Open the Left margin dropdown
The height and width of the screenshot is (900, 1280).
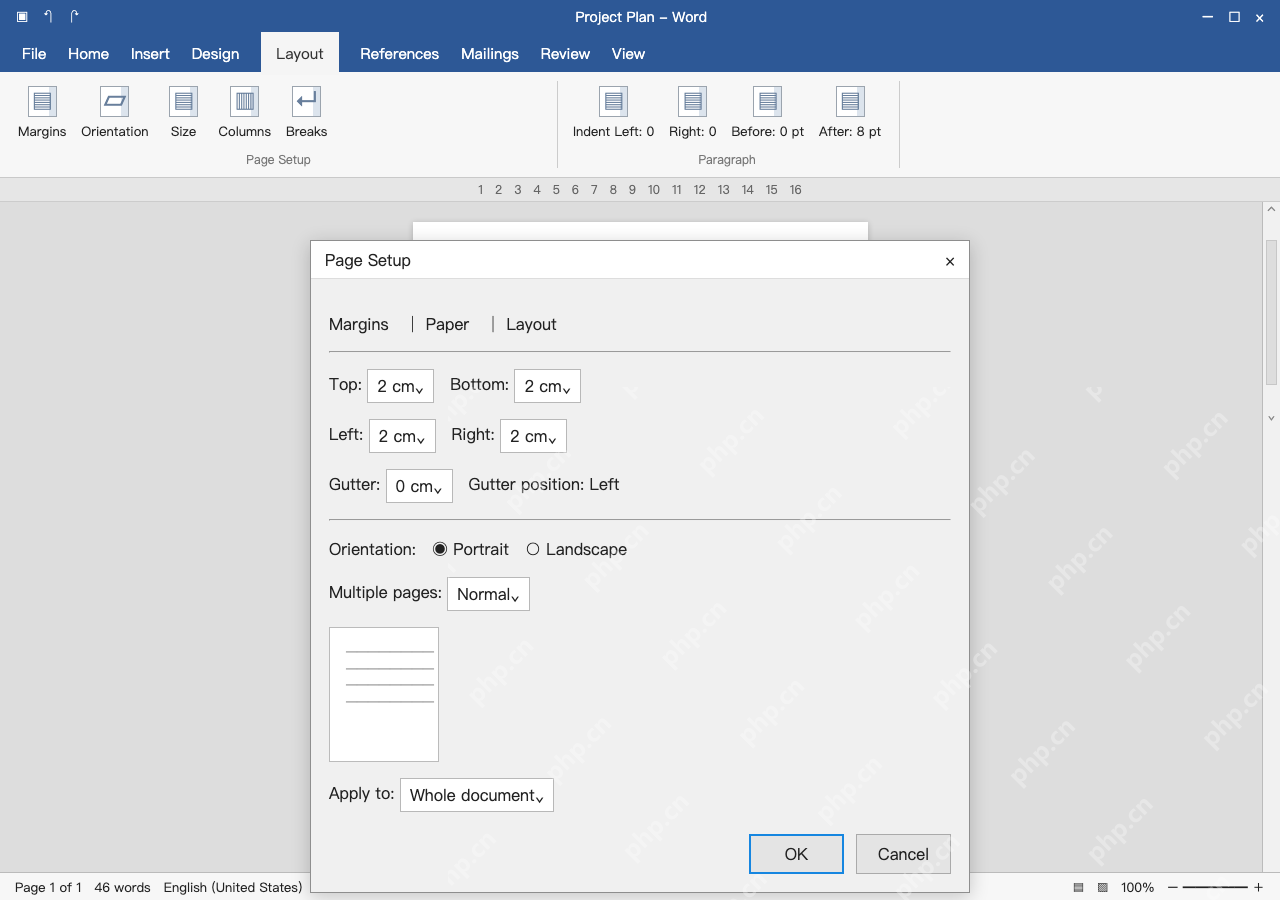[402, 436]
